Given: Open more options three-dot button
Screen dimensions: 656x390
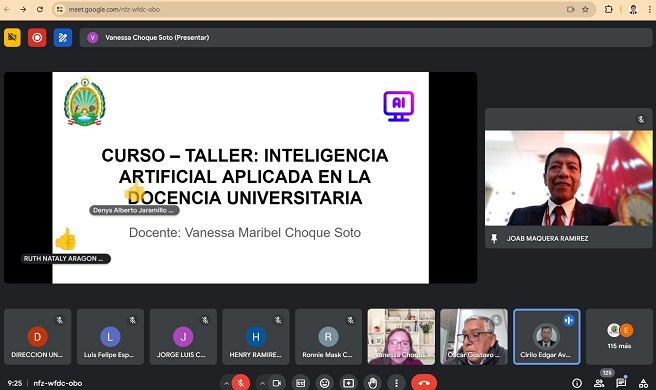Looking at the screenshot, I should point(396,383).
